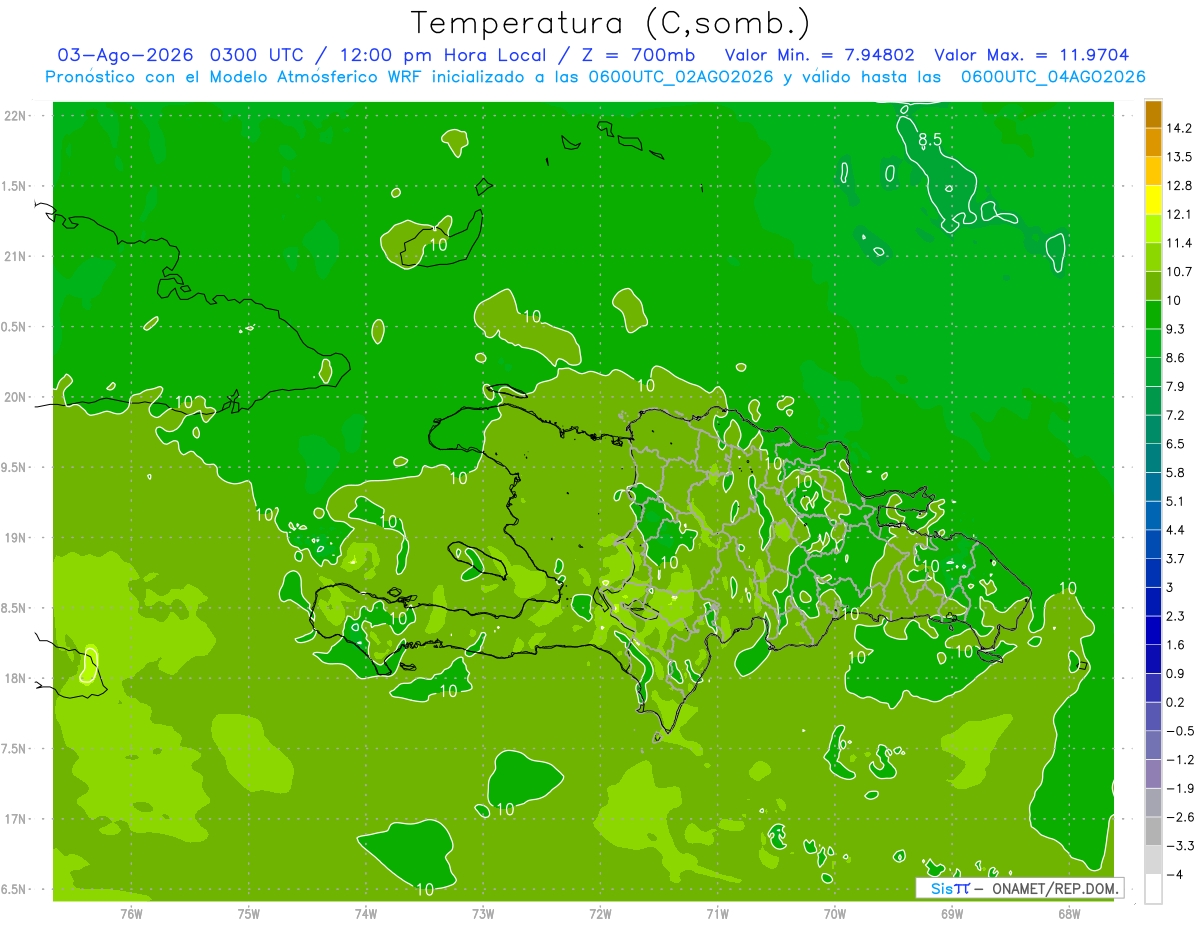
Task: Click the "22N" latitude label
Action: [x=15, y=116]
